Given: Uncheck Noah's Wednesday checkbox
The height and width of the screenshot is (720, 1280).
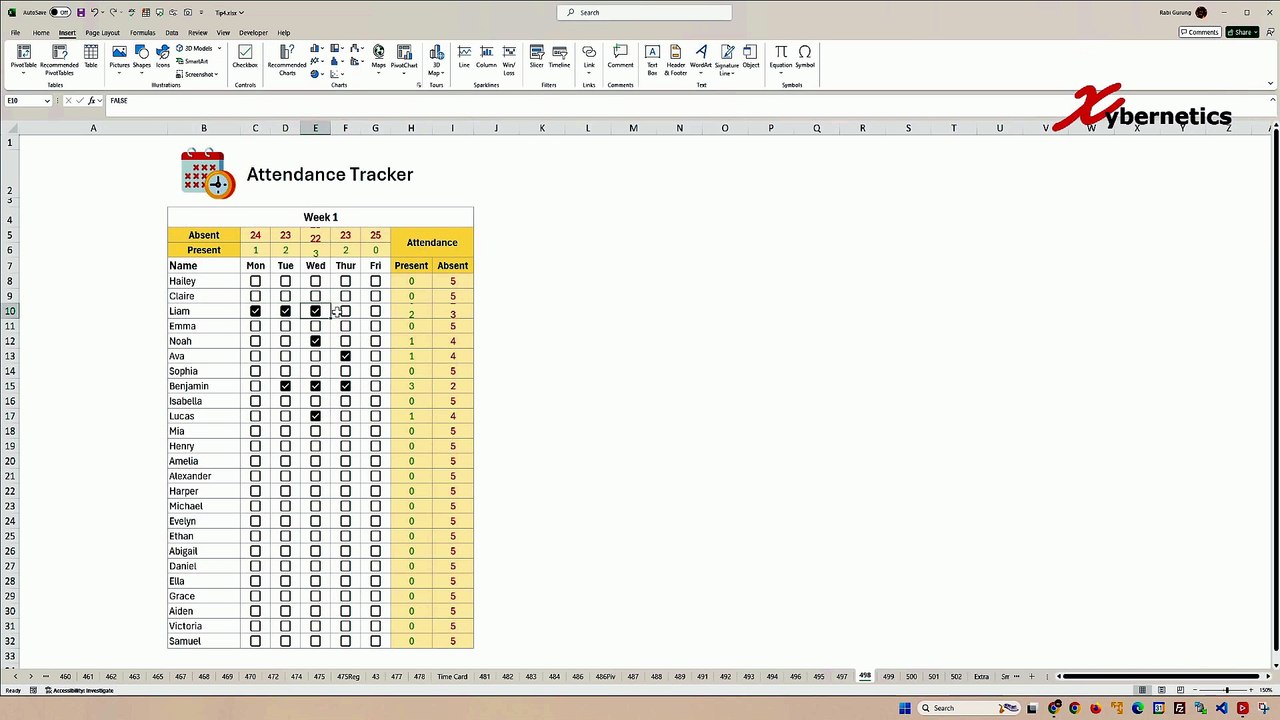Looking at the screenshot, I should point(315,341).
